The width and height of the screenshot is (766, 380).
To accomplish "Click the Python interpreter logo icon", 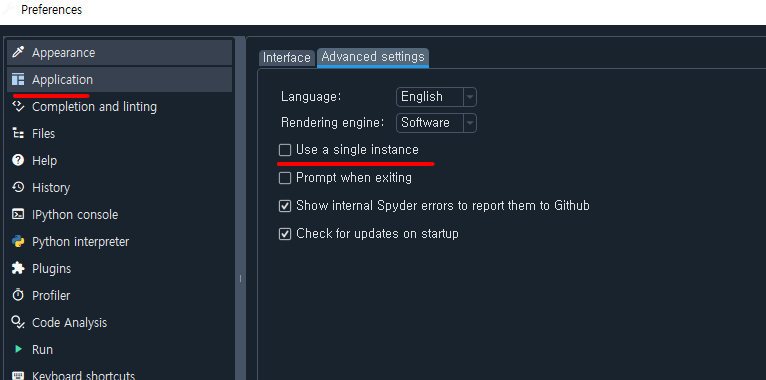I will (x=18, y=241).
